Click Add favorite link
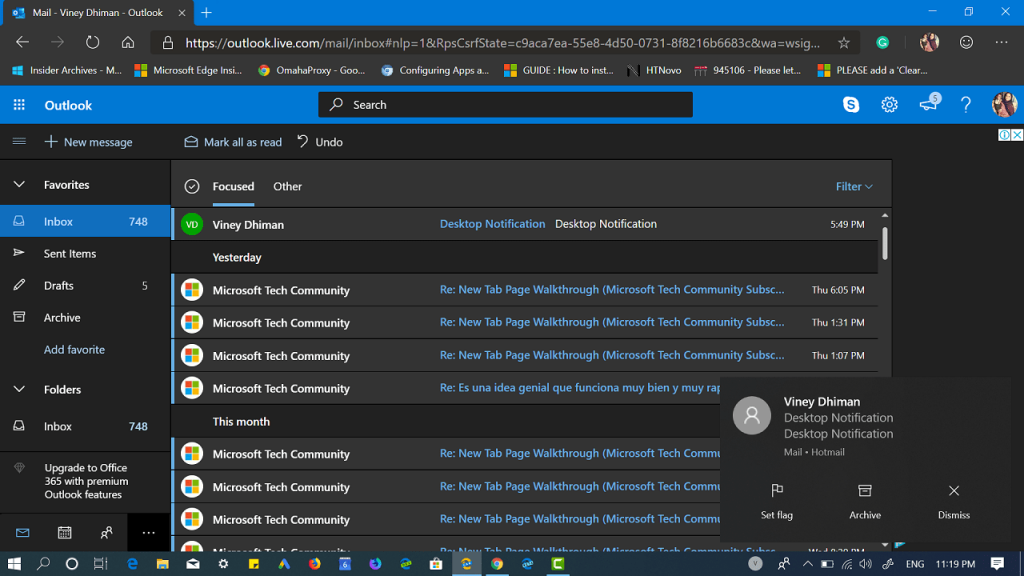Image resolution: width=1024 pixels, height=576 pixels. [x=74, y=349]
